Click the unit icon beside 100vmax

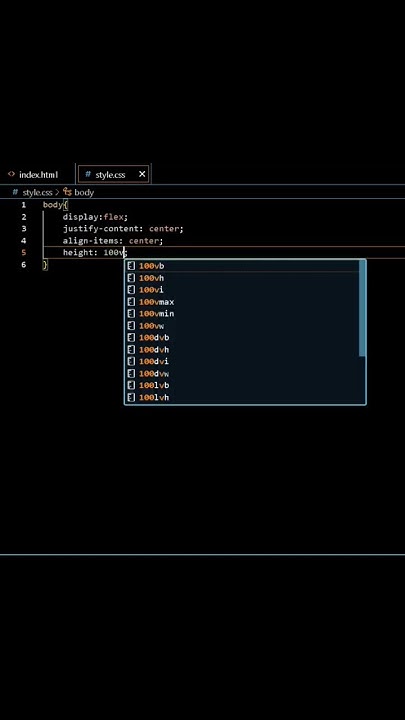tap(131, 301)
